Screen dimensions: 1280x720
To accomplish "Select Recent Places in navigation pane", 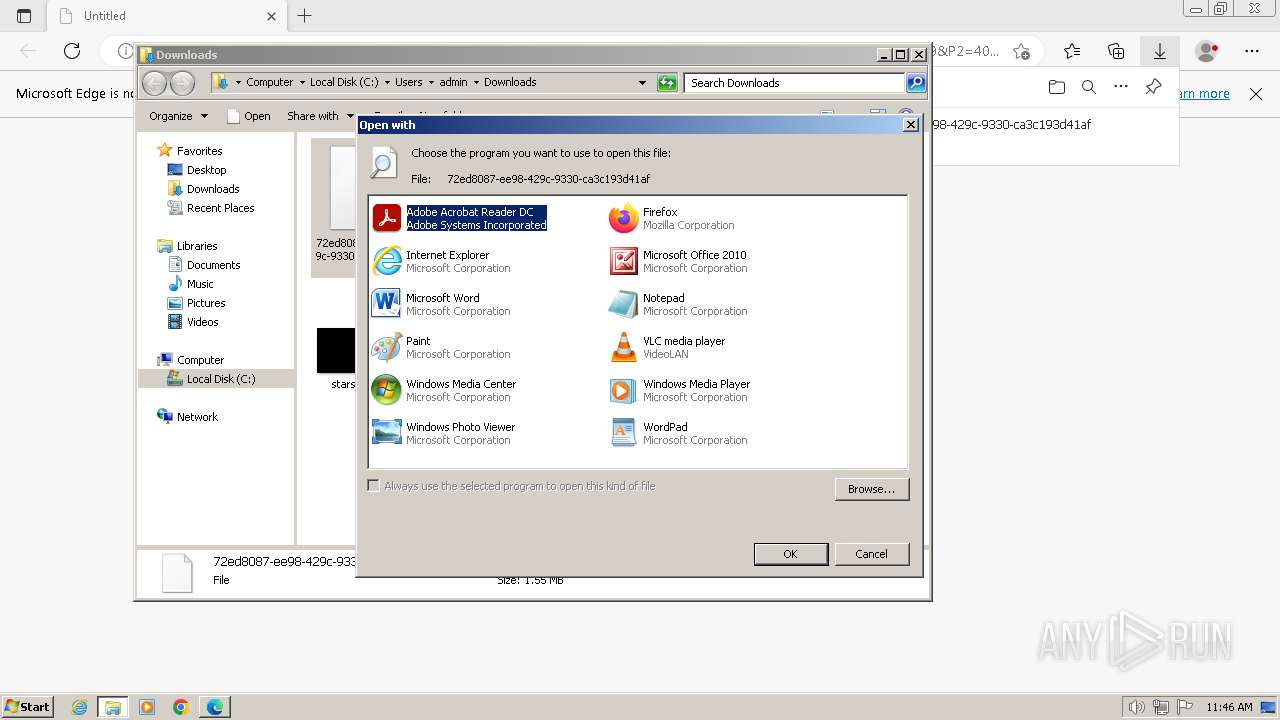I will [220, 208].
